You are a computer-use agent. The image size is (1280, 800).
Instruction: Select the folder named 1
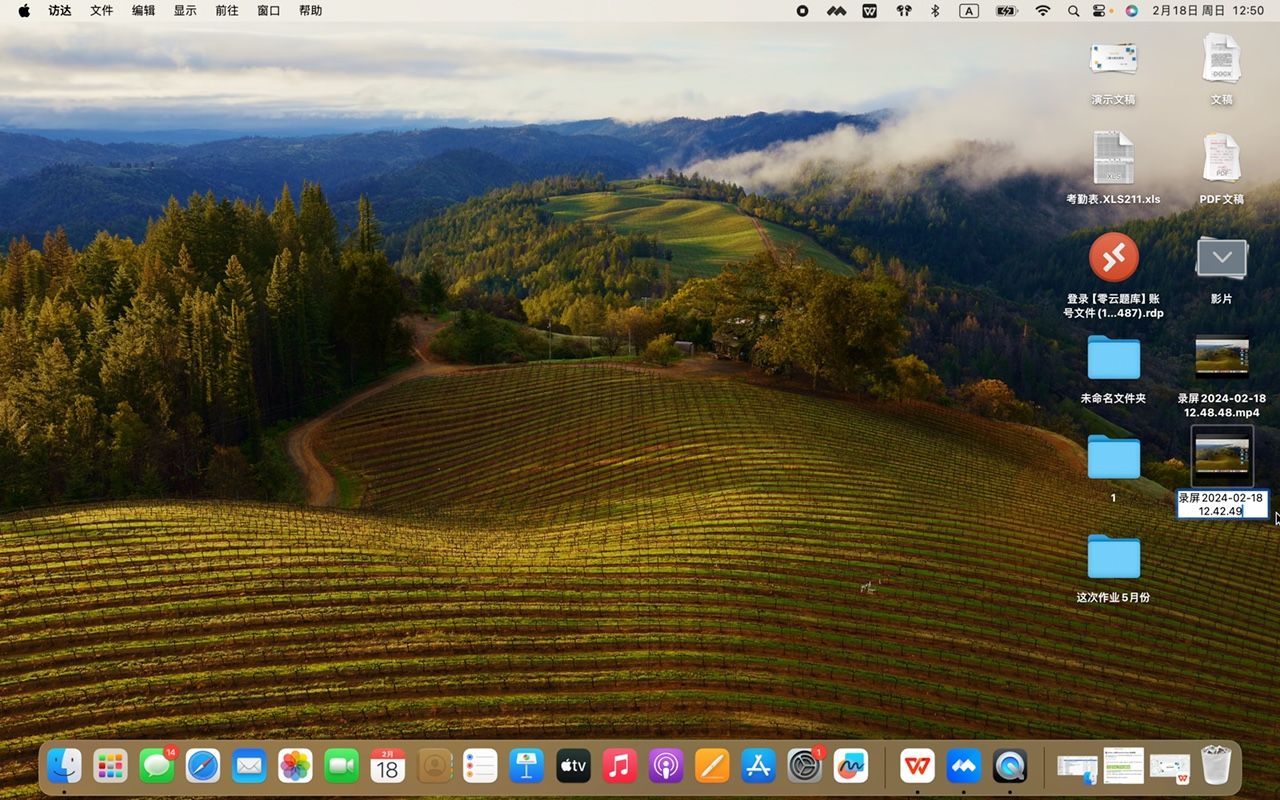(x=1113, y=457)
